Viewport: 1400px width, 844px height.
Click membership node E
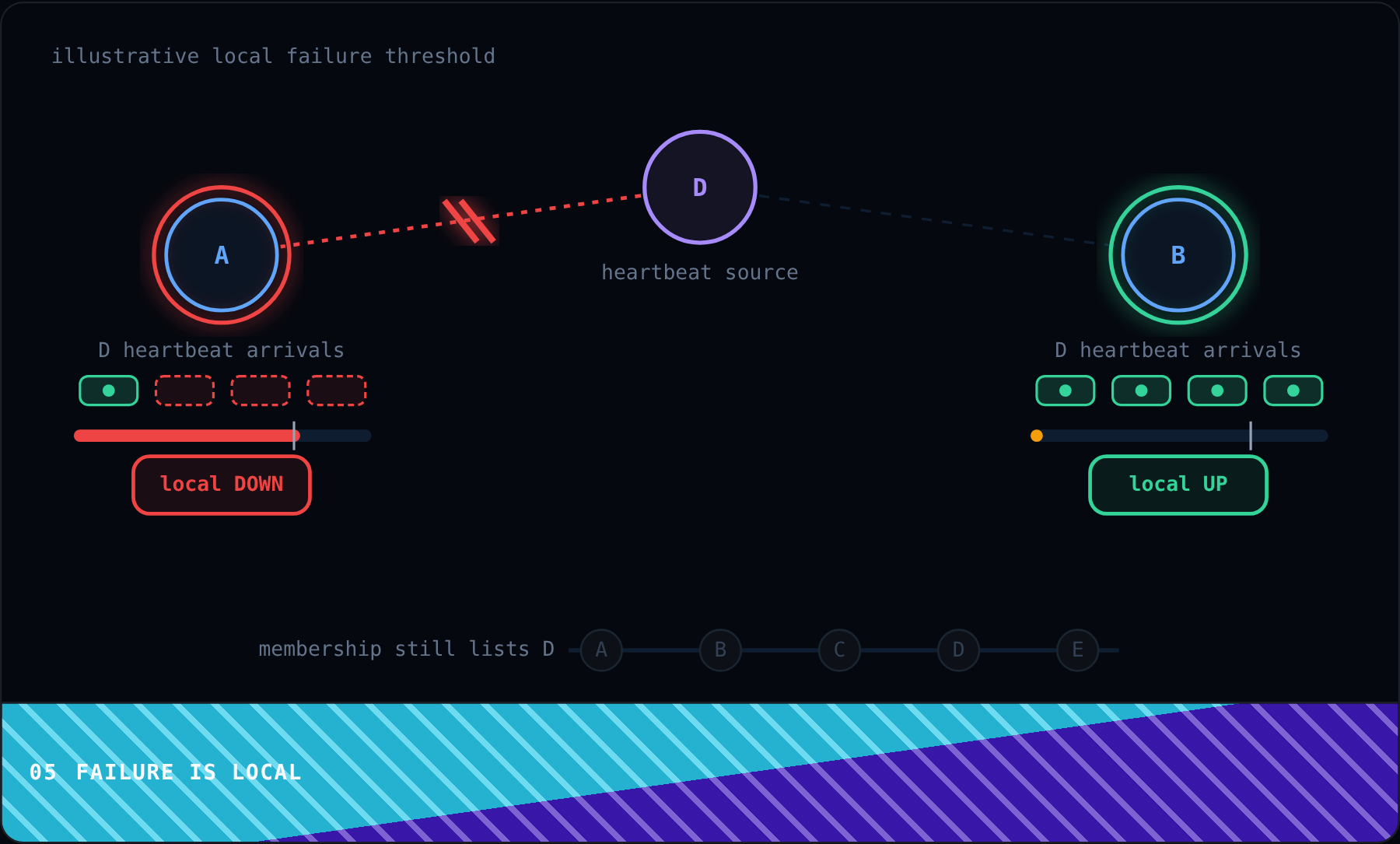coord(1077,650)
